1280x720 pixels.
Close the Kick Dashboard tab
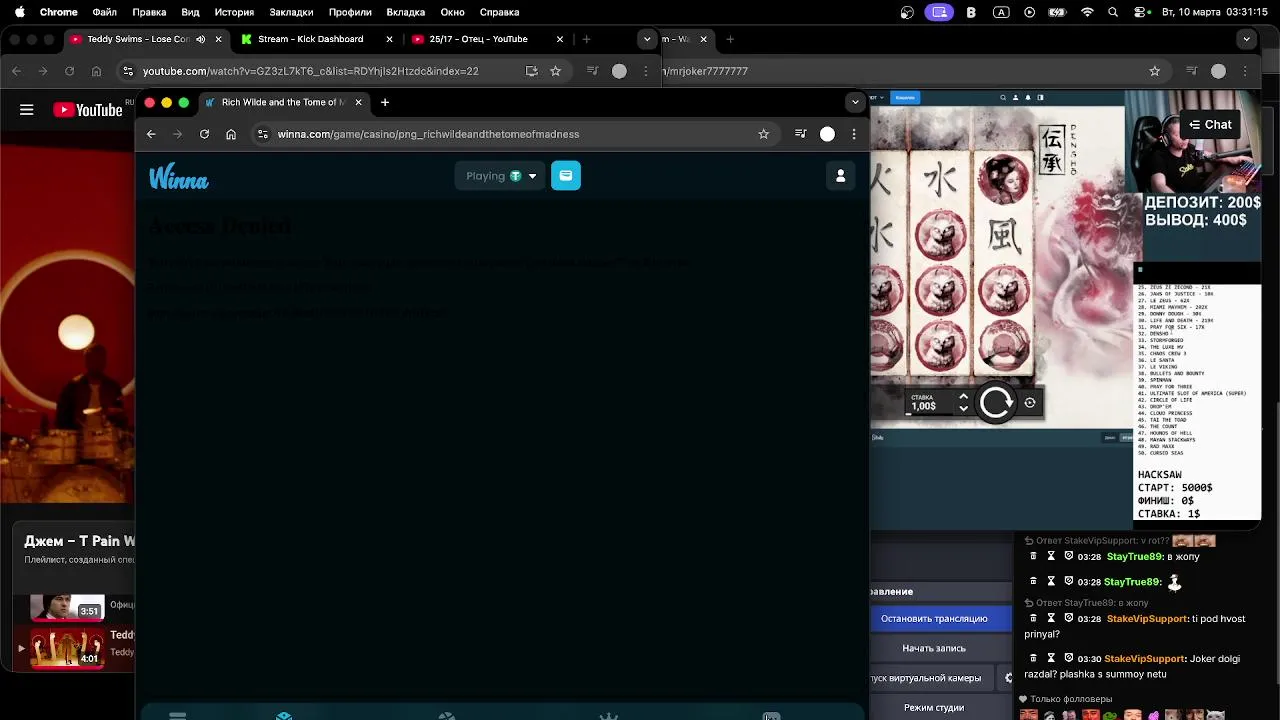390,39
